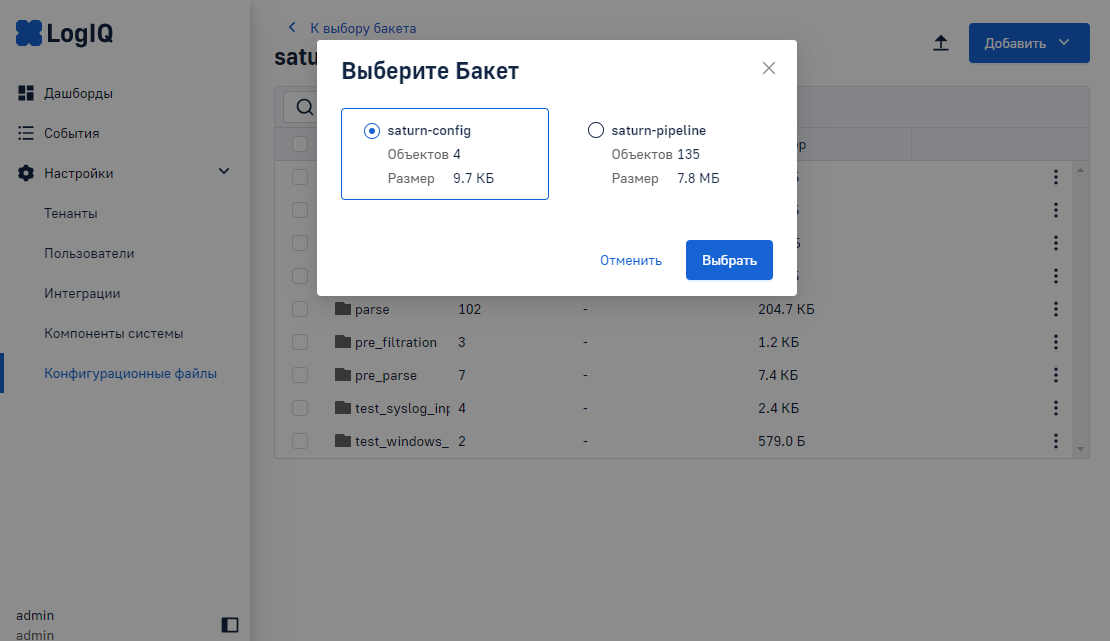Open the Dashboards grid icon
This screenshot has height=641, width=1110.
pyautogui.click(x=26, y=93)
